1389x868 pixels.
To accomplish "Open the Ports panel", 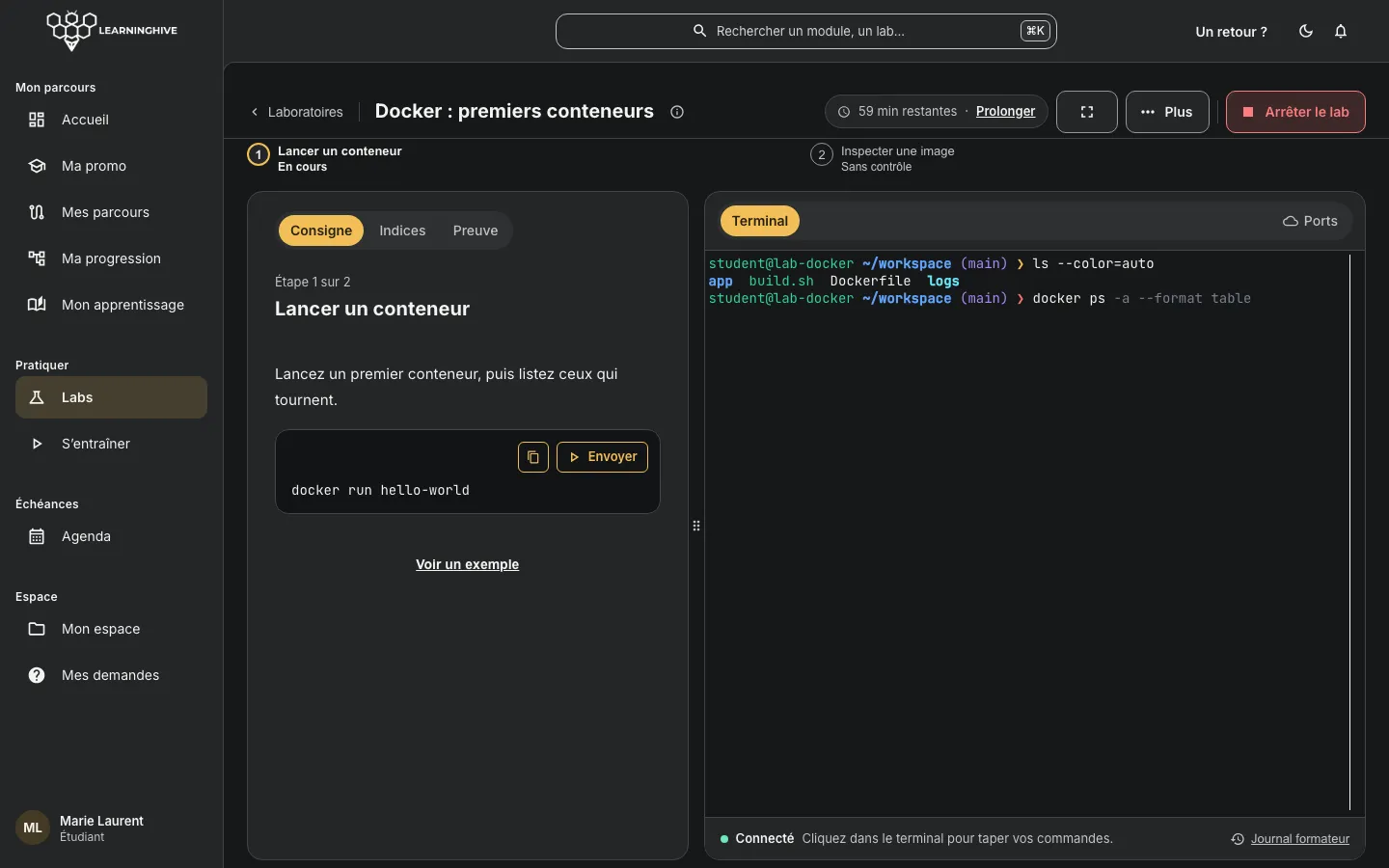I will (x=1310, y=221).
